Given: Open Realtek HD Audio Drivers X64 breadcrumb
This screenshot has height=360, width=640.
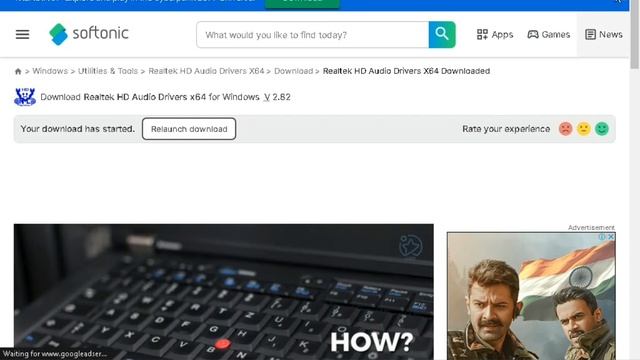Looking at the screenshot, I should click(x=206, y=71).
